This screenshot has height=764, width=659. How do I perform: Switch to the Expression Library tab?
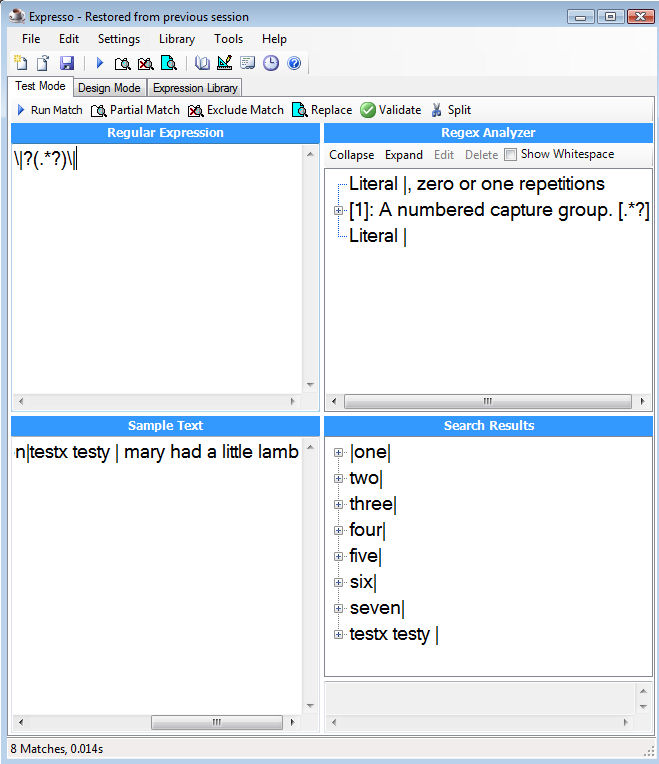(195, 88)
